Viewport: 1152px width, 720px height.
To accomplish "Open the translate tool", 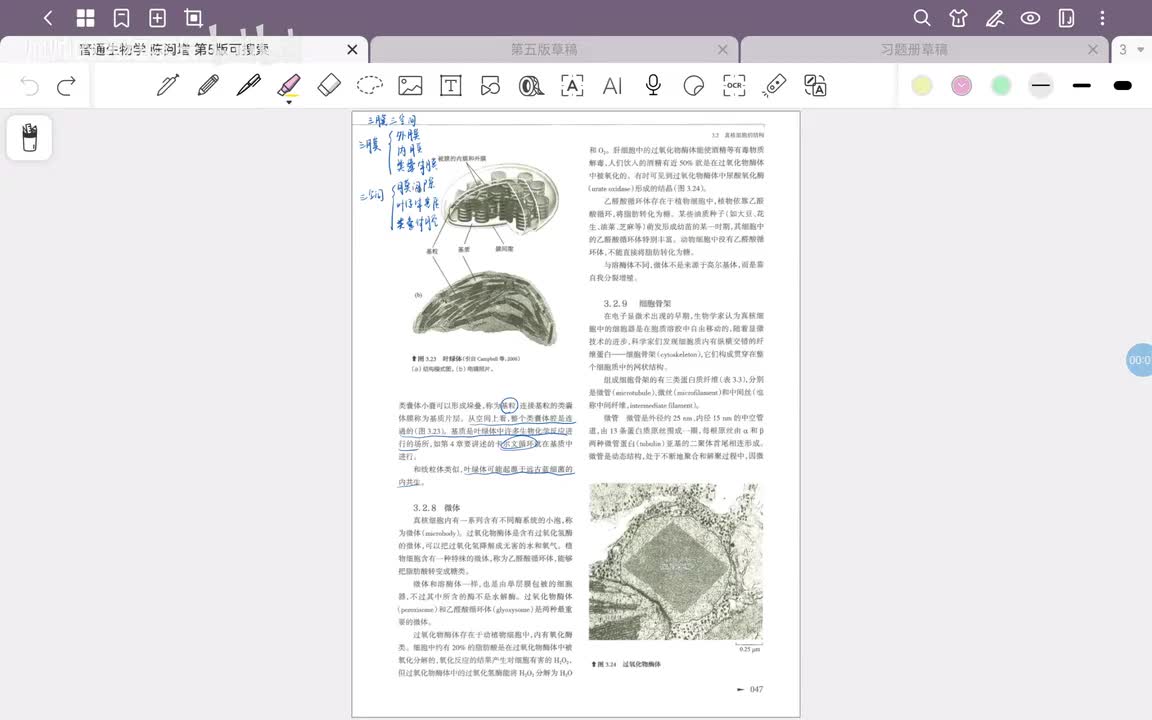I will pyautogui.click(x=815, y=85).
